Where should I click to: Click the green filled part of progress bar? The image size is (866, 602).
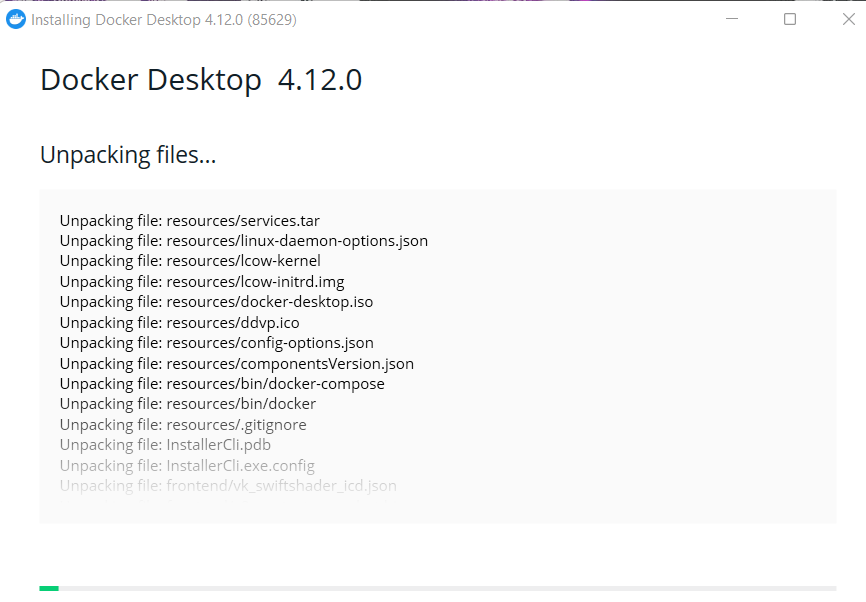click(x=49, y=588)
